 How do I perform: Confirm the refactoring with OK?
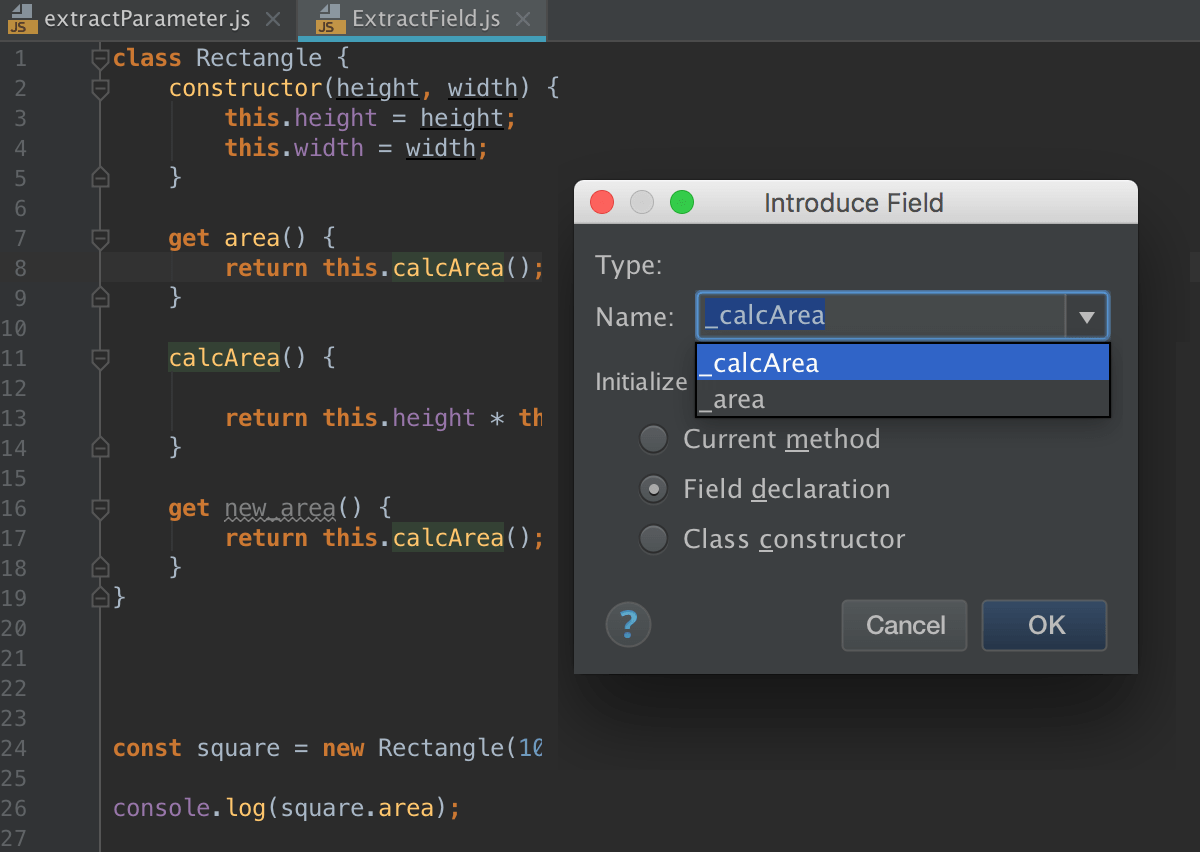1044,624
